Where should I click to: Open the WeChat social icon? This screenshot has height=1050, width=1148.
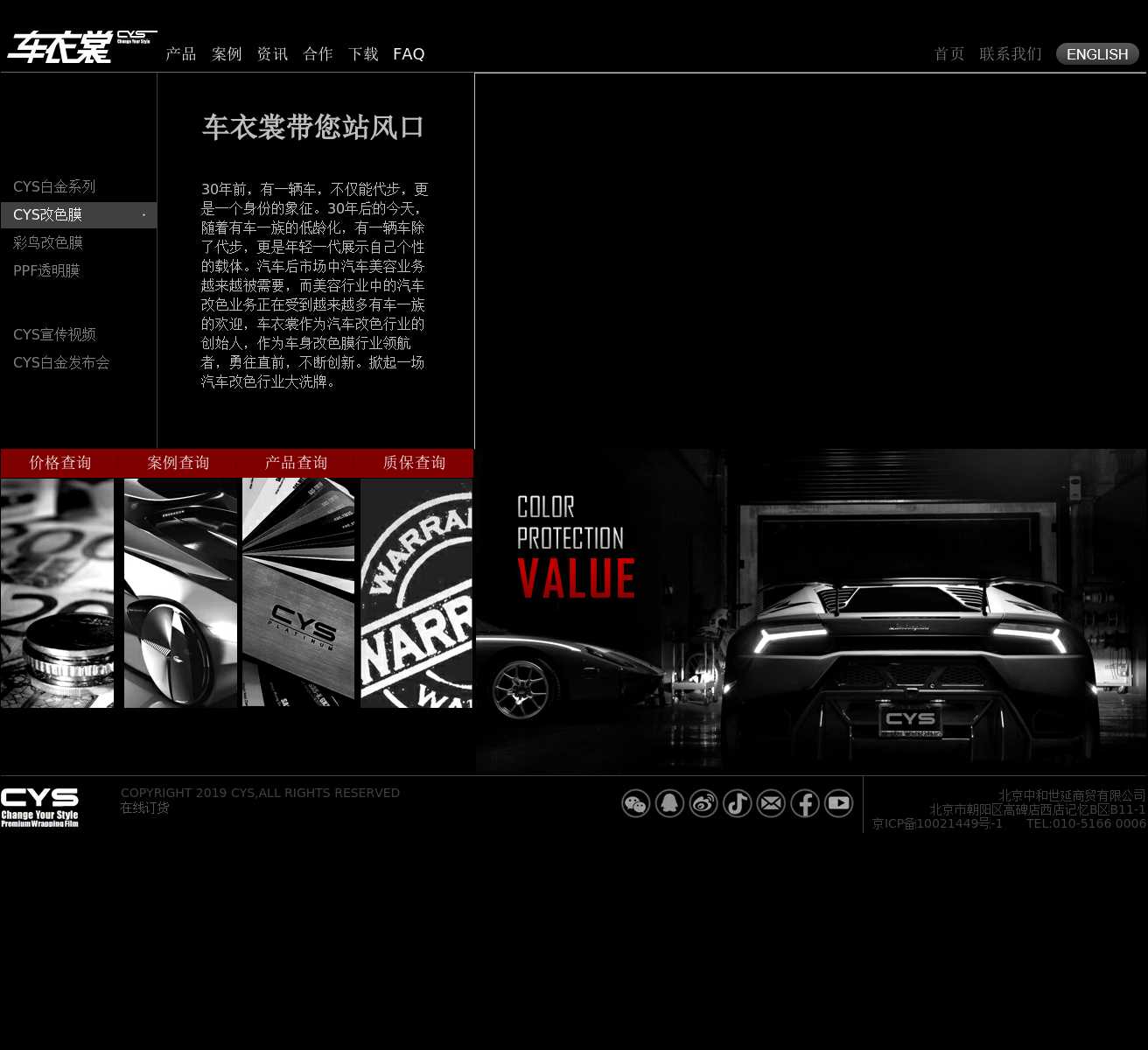pyautogui.click(x=636, y=803)
